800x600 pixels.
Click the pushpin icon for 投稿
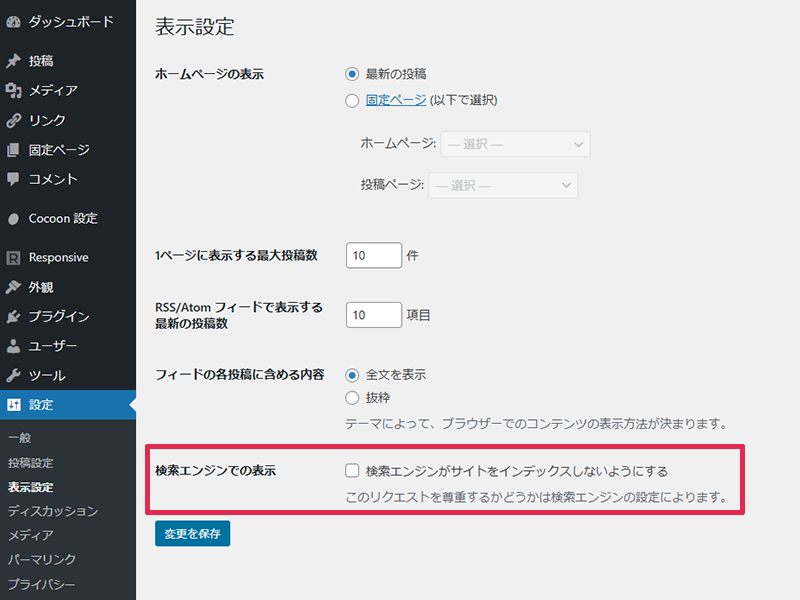[x=14, y=61]
